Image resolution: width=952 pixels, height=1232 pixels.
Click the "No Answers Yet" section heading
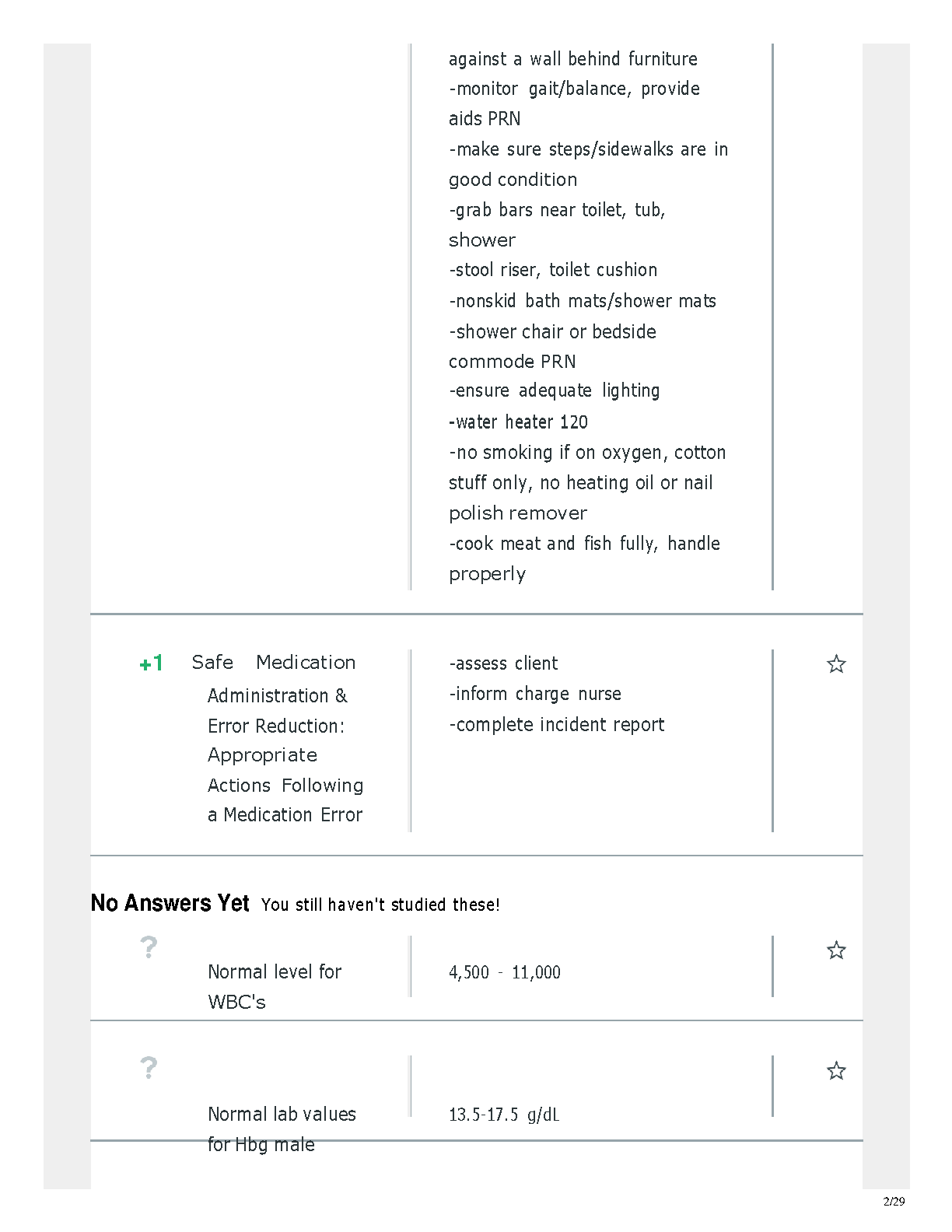pos(170,903)
